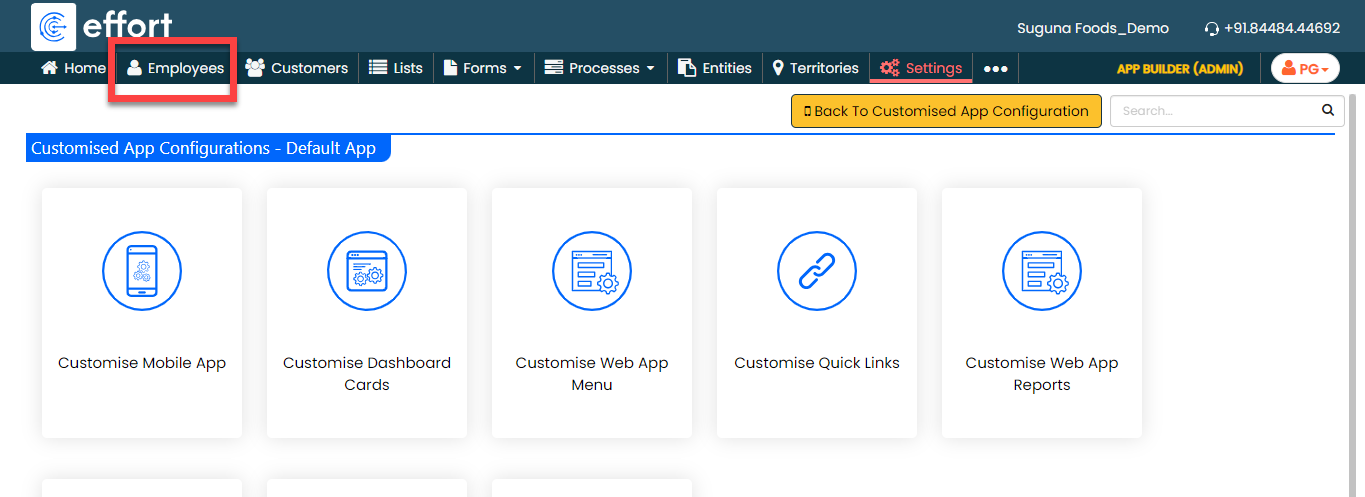Go to Territories in the navbar
The width and height of the screenshot is (1365, 497).
[815, 68]
